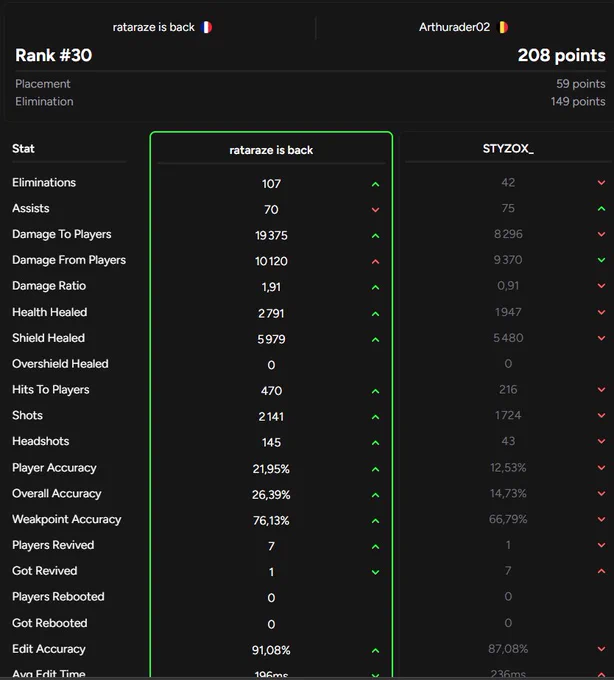
Task: Click the red arrow beside STYZOX_ Weakpoint Accuracy 66,79%
Action: (601, 519)
